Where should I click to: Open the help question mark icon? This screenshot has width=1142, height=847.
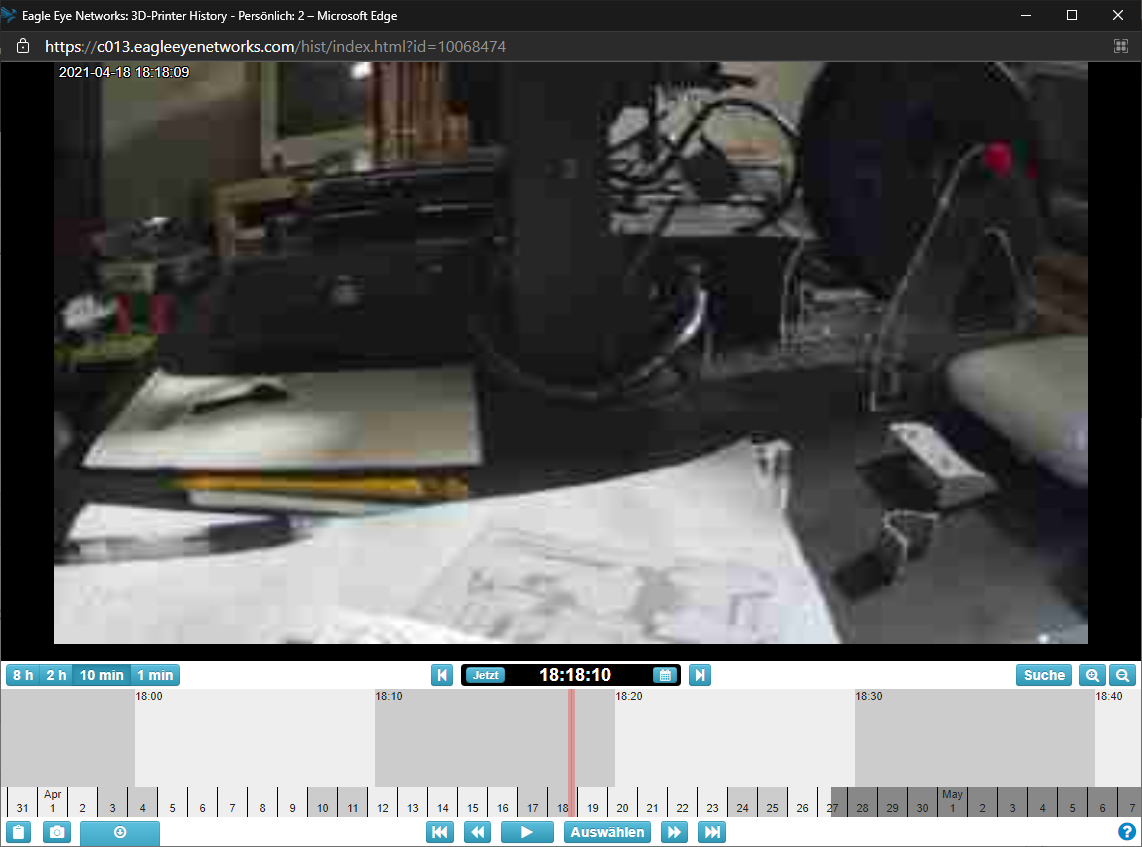(1127, 831)
